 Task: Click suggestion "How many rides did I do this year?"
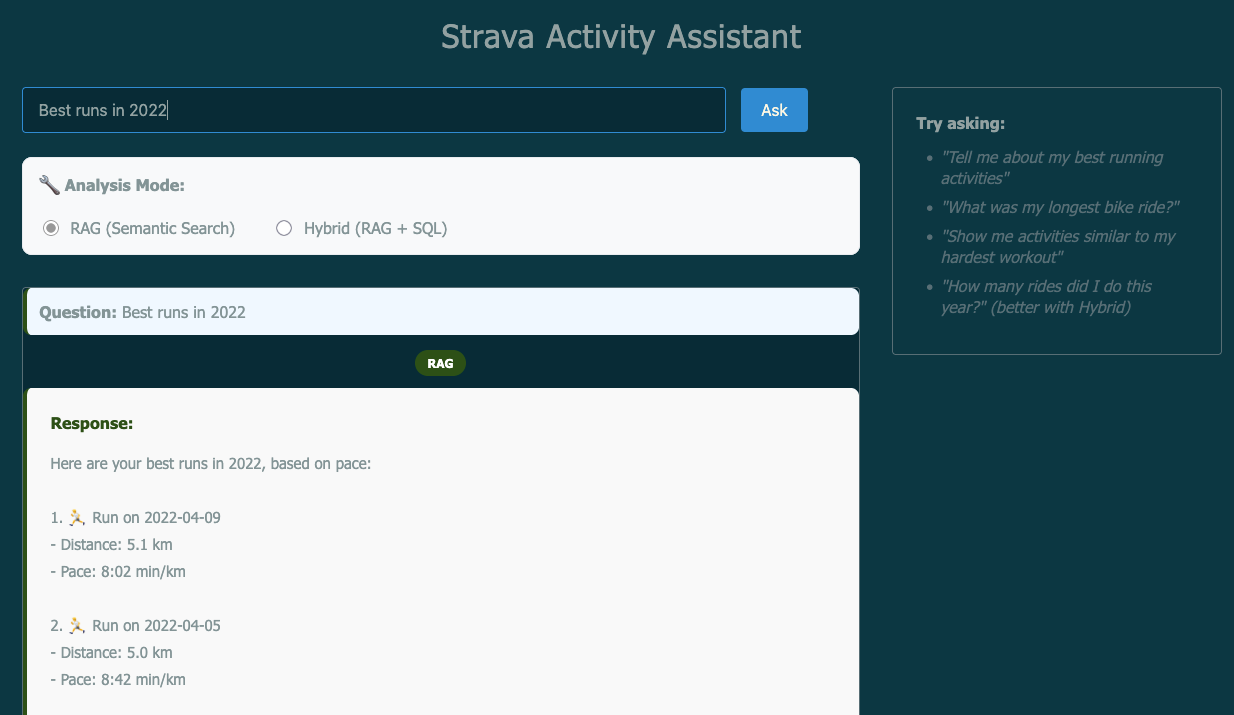pyautogui.click(x=1045, y=296)
